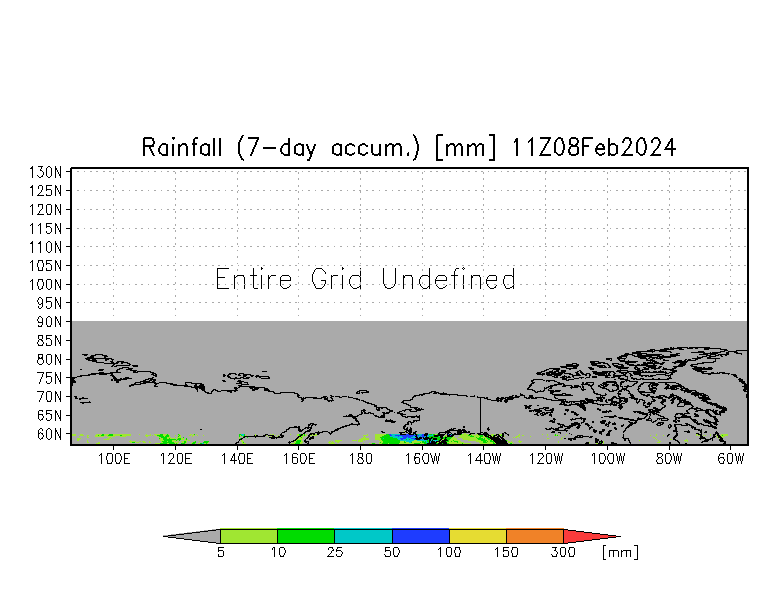Image resolution: width=784 pixels, height=612 pixels.
Task: Click the '65N' latitude axis label
Action: [49, 416]
